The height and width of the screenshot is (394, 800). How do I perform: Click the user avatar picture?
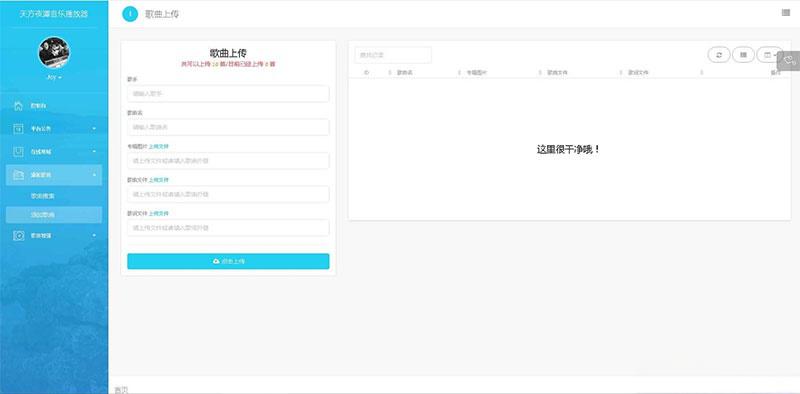(54, 53)
